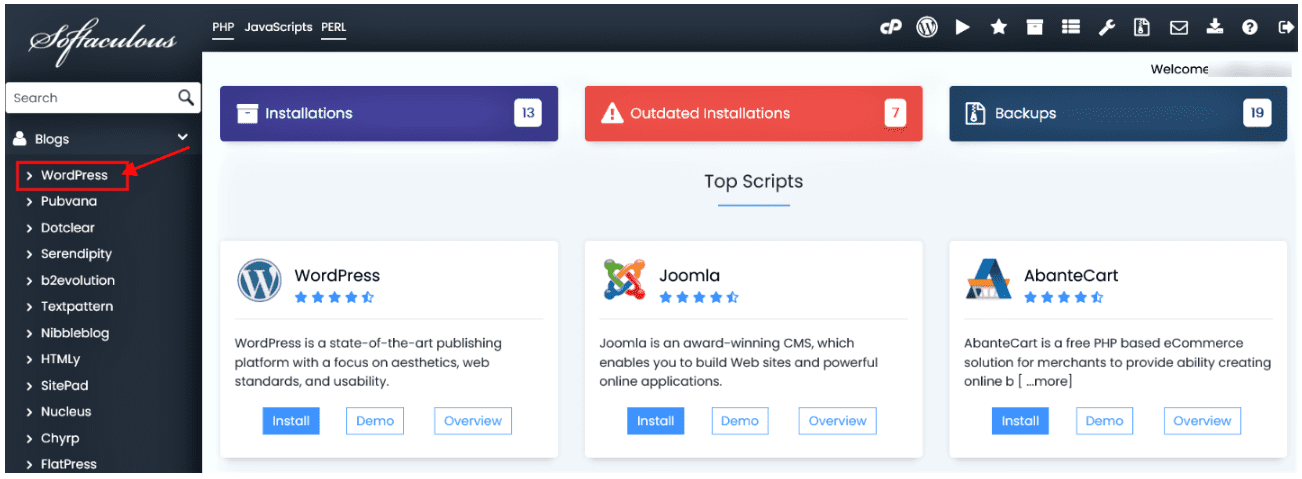Open SitePad in the sidebar list
Image resolution: width=1302 pixels, height=479 pixels.
(65, 385)
